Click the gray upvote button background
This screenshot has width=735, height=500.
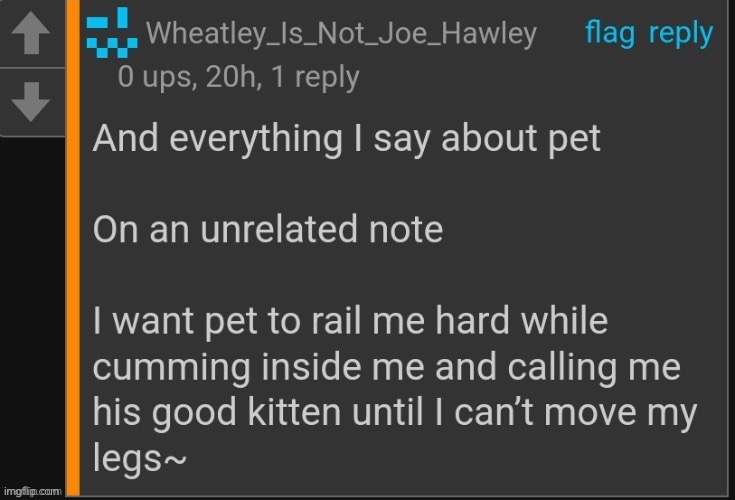32,34
